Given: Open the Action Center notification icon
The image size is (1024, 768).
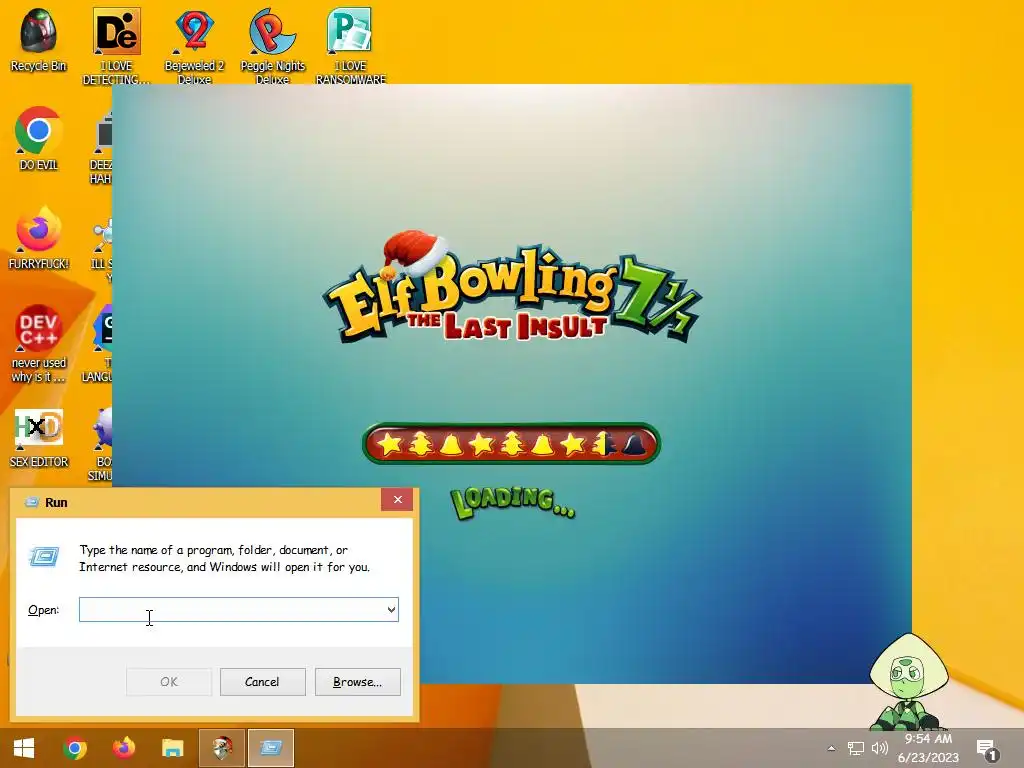Looking at the screenshot, I should click(986, 750).
